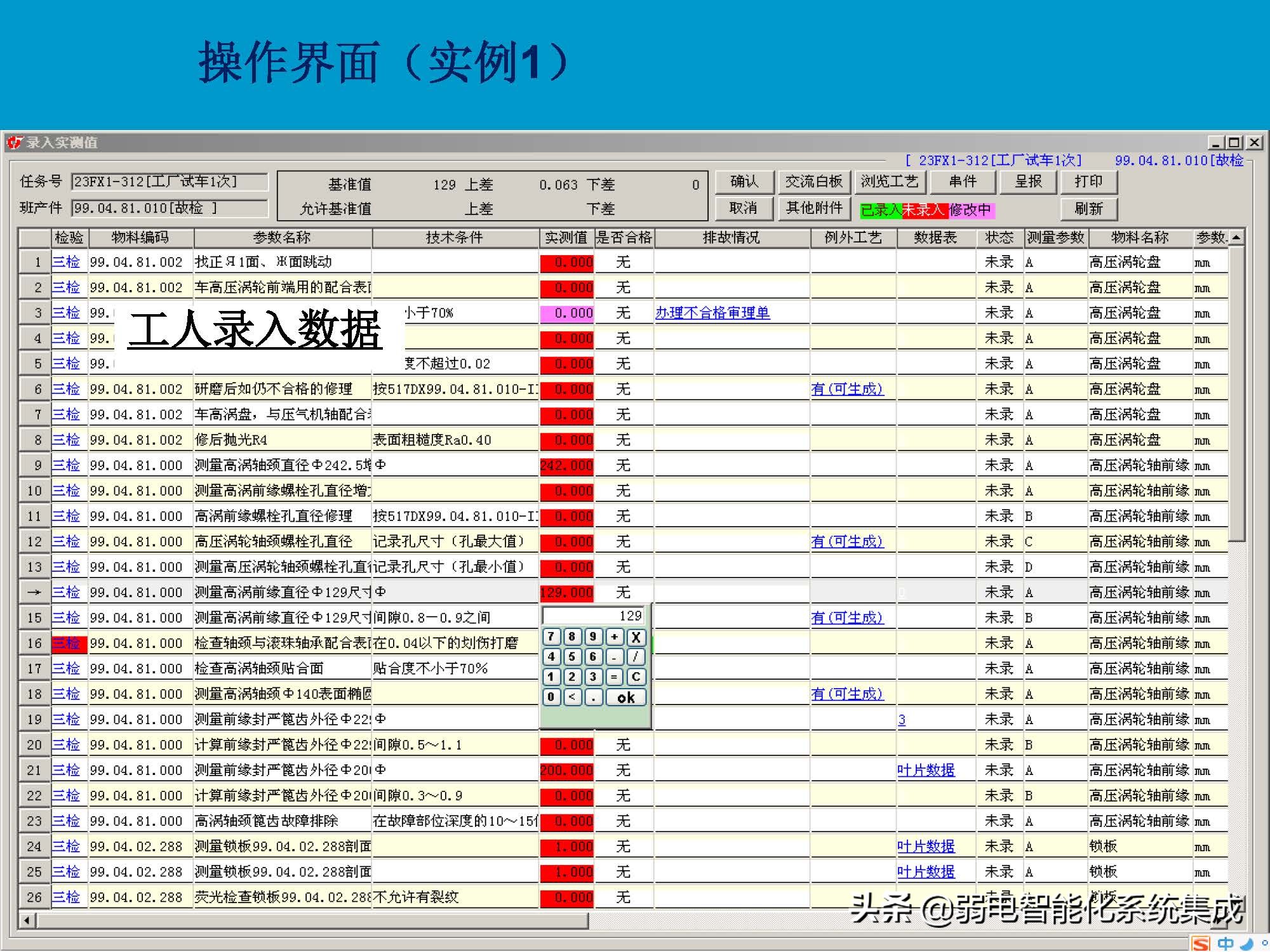Click the 串件 button
The image size is (1270, 952).
click(963, 182)
